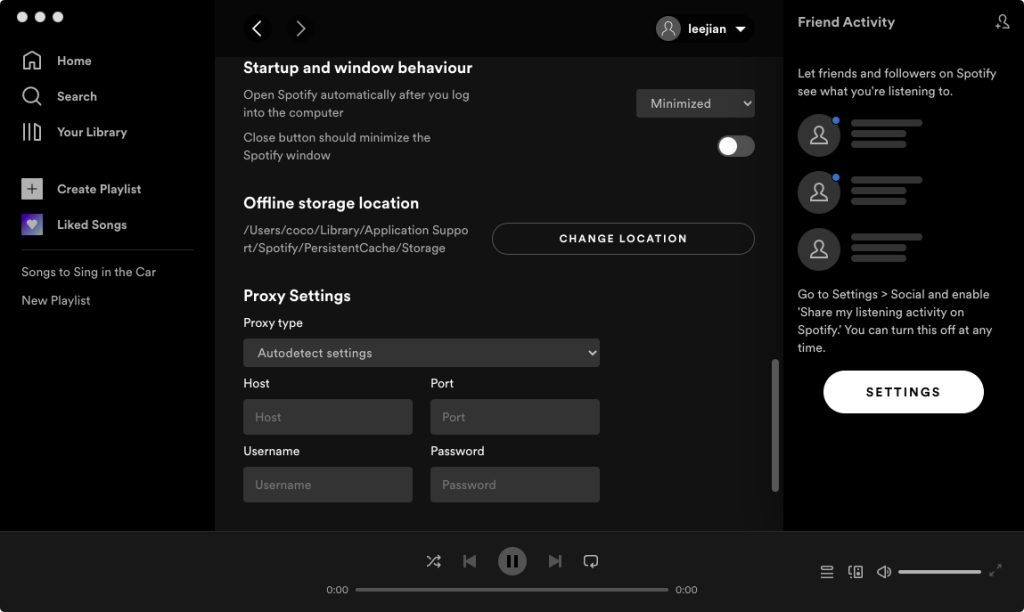Click the CHANGE LOCATION button

622,239
